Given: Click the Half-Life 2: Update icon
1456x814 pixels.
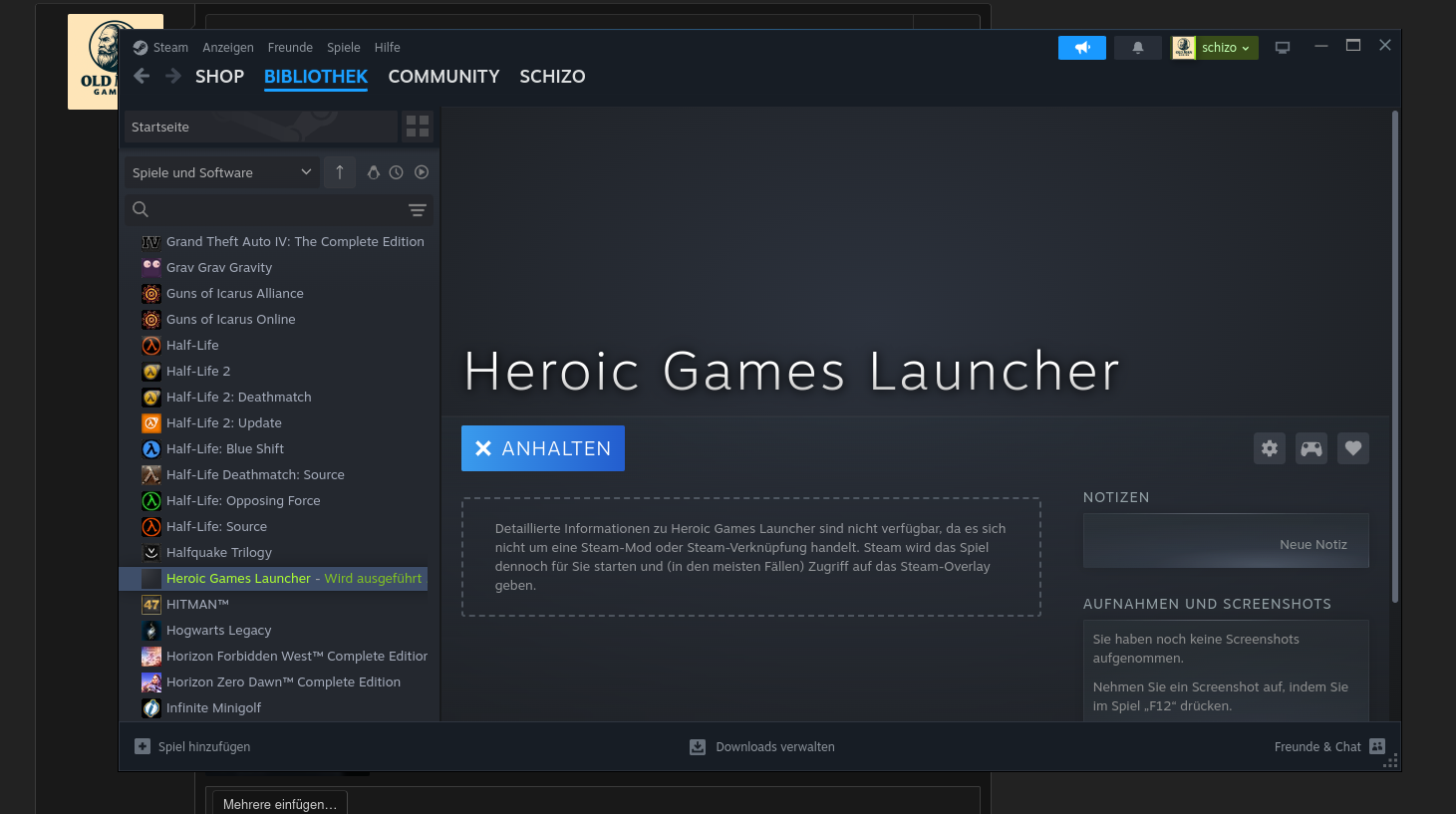Looking at the screenshot, I should pos(151,423).
